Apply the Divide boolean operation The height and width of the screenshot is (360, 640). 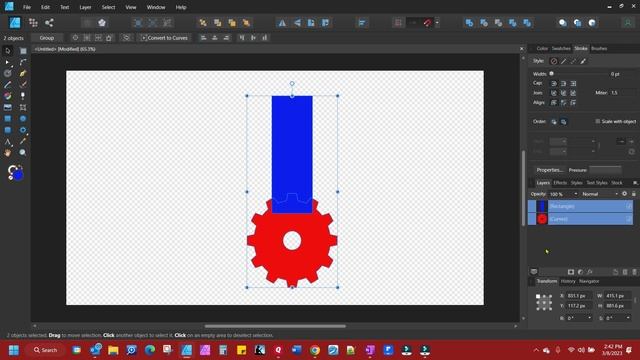527,23
